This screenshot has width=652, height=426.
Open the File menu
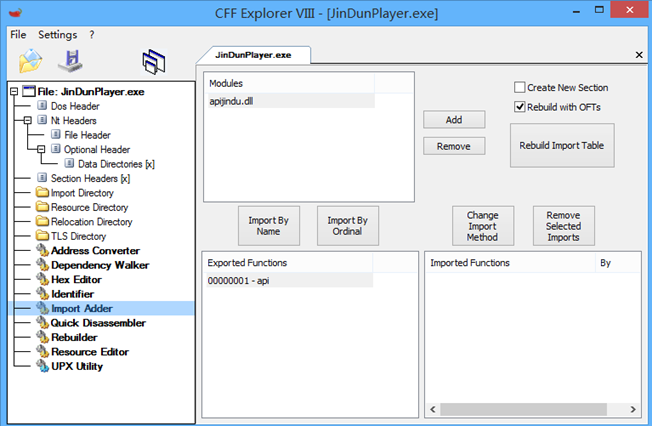pos(18,35)
